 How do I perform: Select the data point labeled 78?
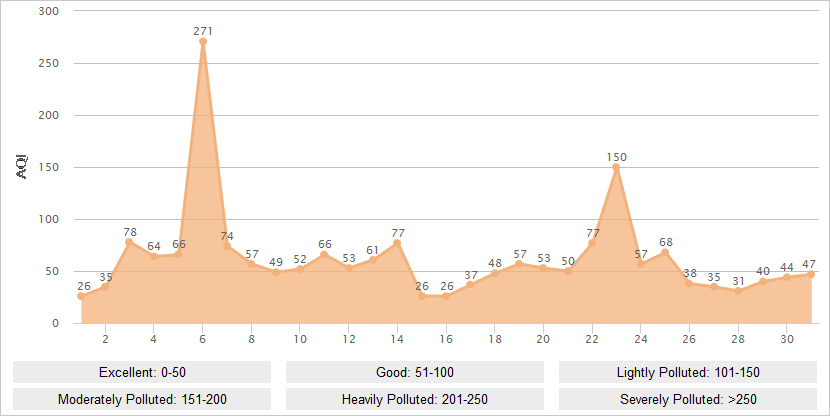click(129, 242)
